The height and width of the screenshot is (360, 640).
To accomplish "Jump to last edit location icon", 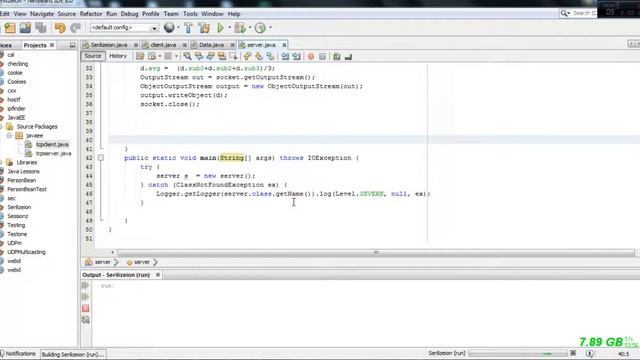I will click(140, 56).
